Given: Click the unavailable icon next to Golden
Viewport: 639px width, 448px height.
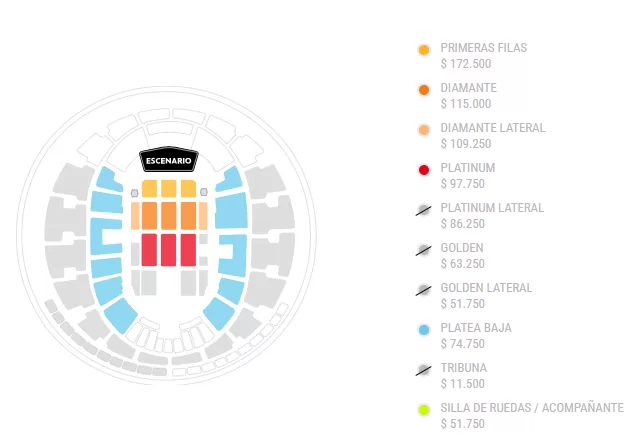Looking at the screenshot, I should (x=424, y=249).
